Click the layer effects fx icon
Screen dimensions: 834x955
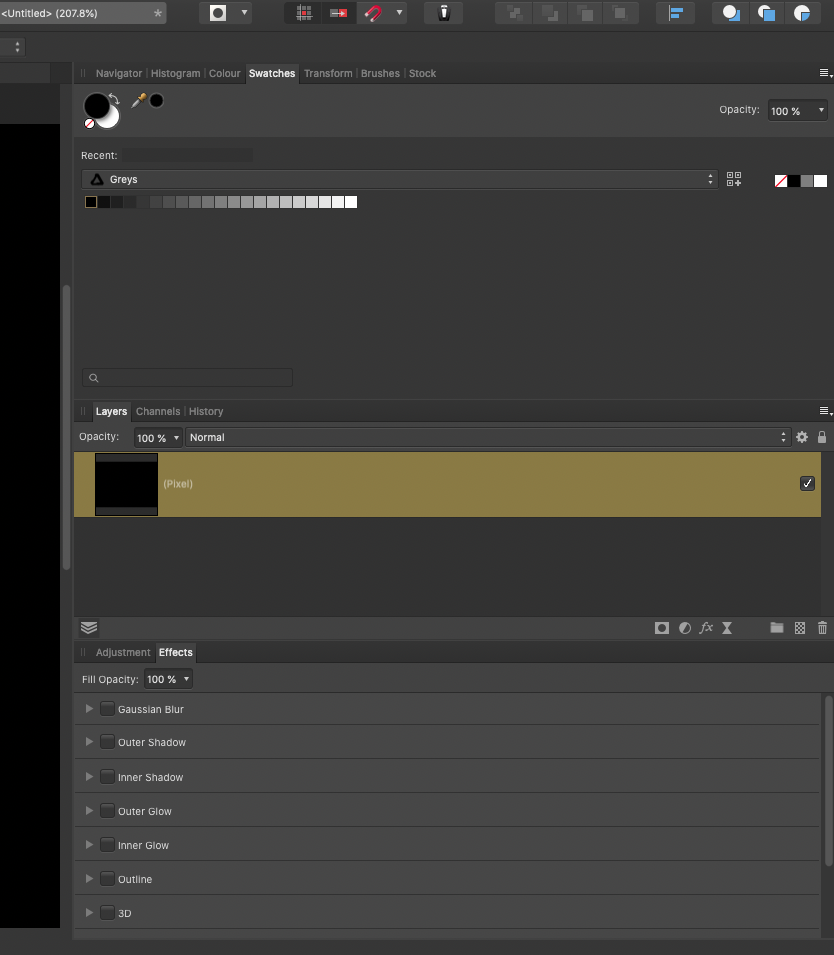point(706,628)
